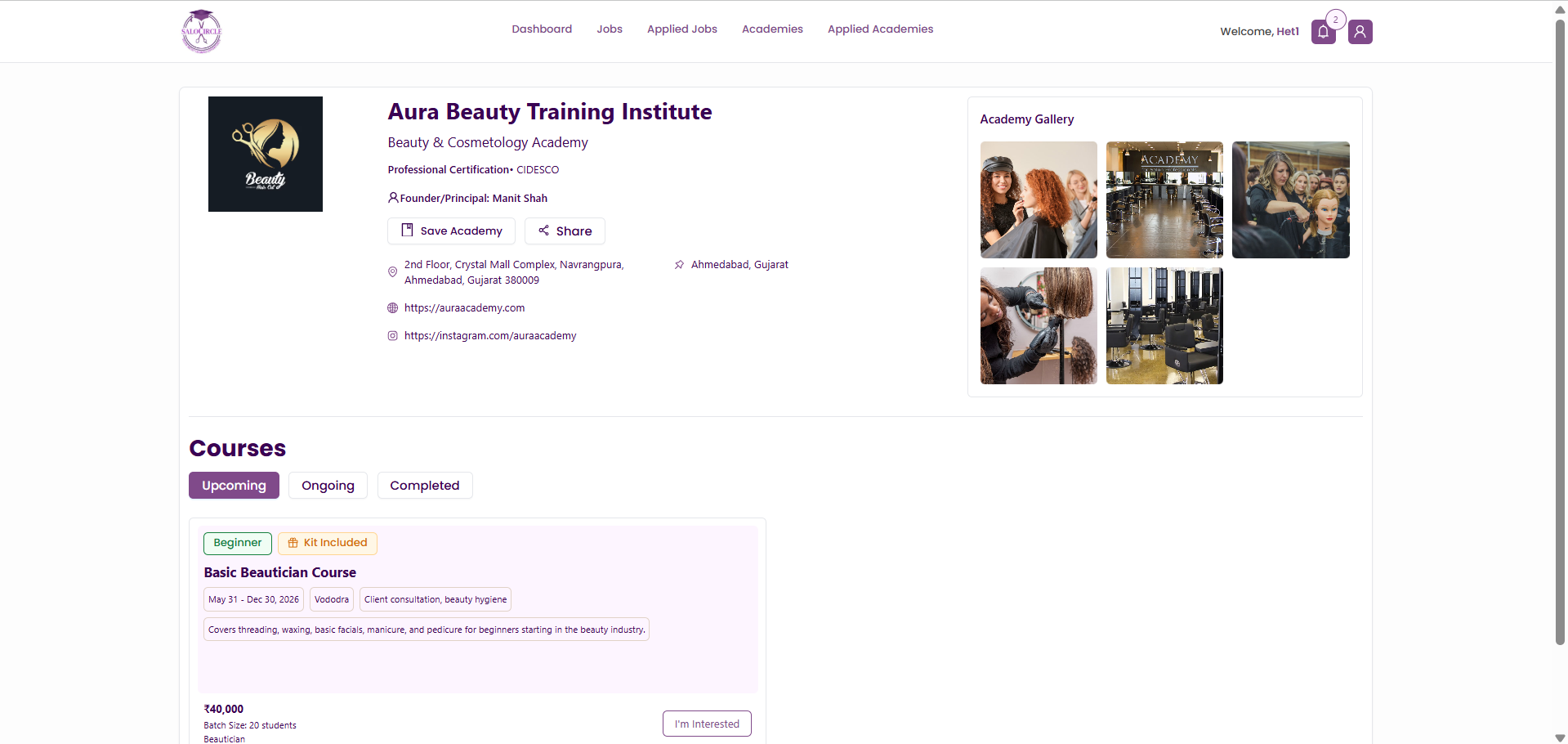Click the person icon beside Founder/Principal

[x=393, y=198]
